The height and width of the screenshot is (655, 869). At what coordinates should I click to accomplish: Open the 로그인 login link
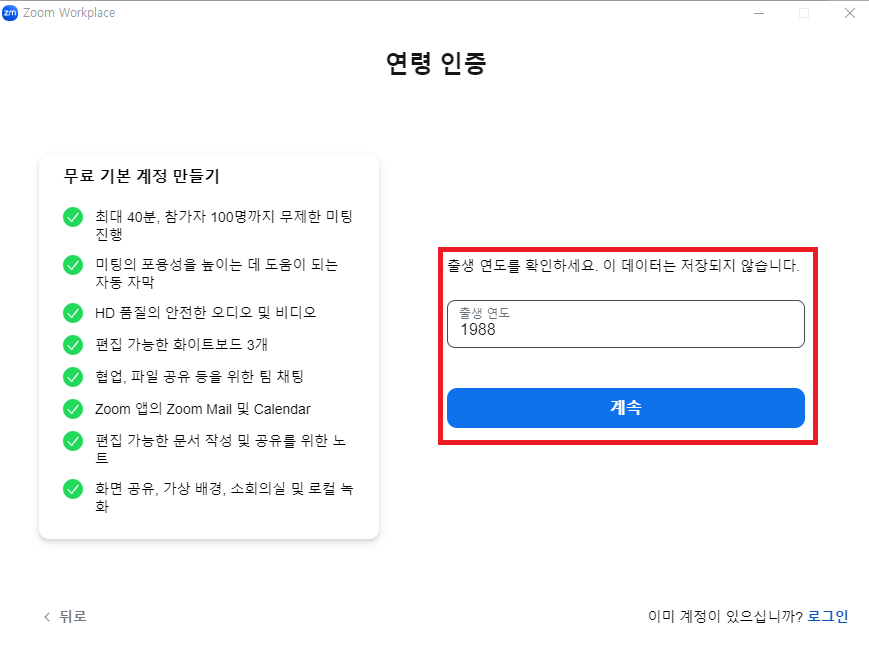tap(827, 616)
